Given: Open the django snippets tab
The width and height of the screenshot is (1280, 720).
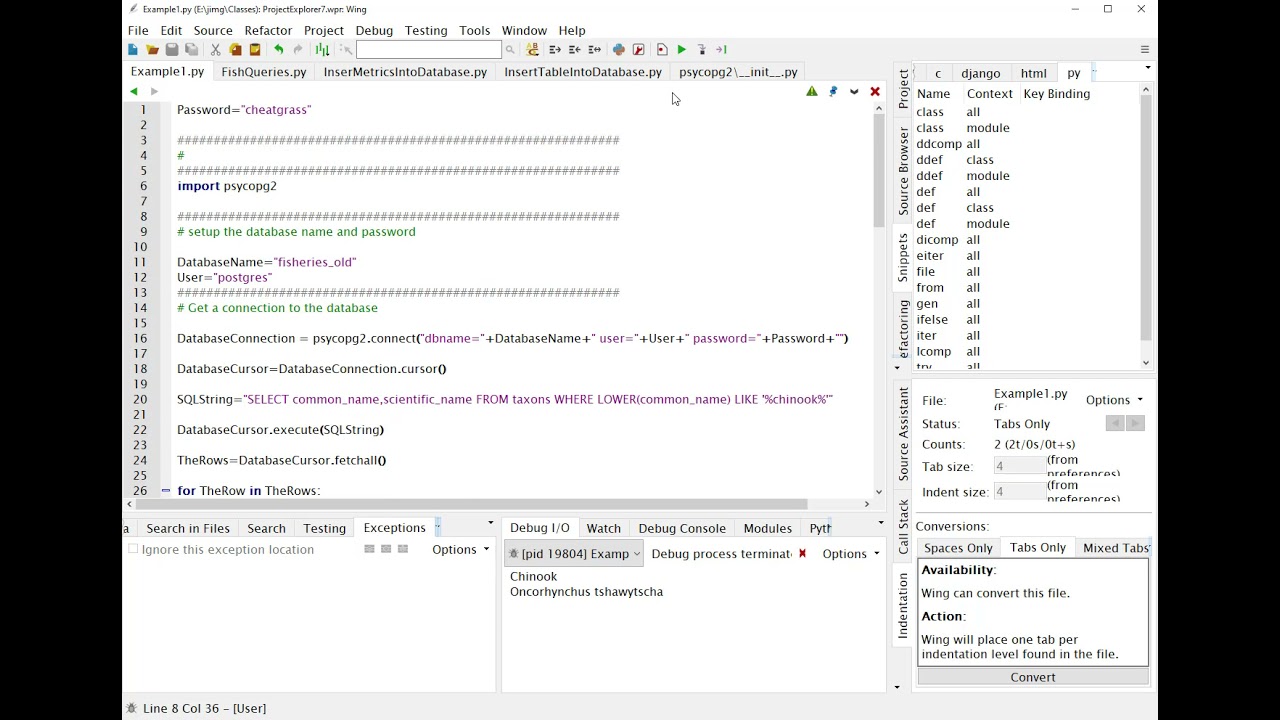Looking at the screenshot, I should [981, 73].
